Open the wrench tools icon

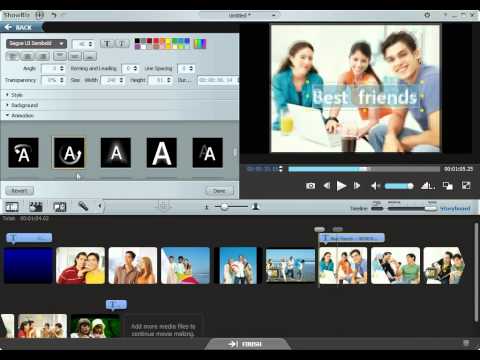(x=83, y=206)
